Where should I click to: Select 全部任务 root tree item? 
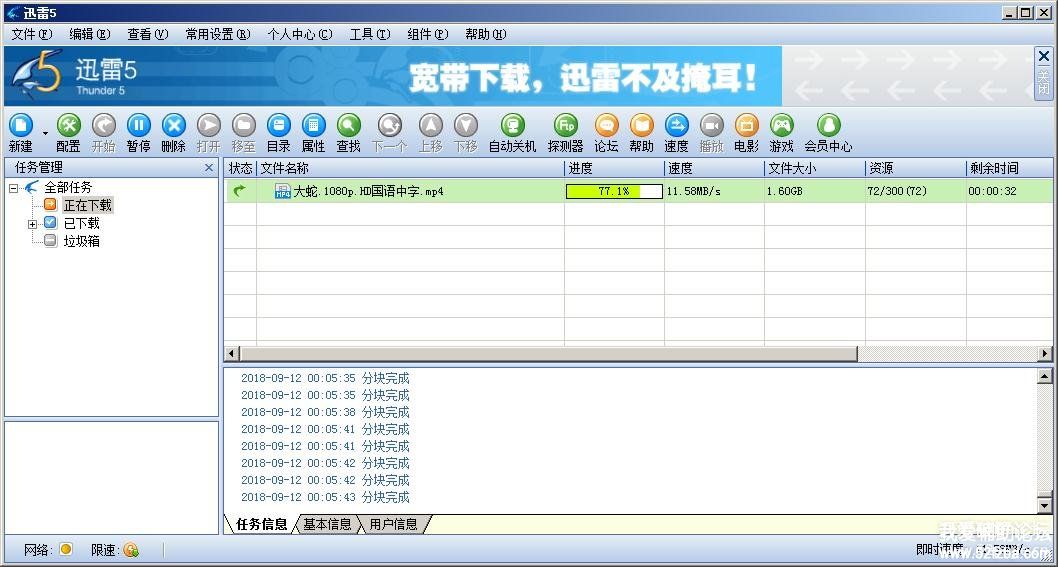click(x=68, y=188)
